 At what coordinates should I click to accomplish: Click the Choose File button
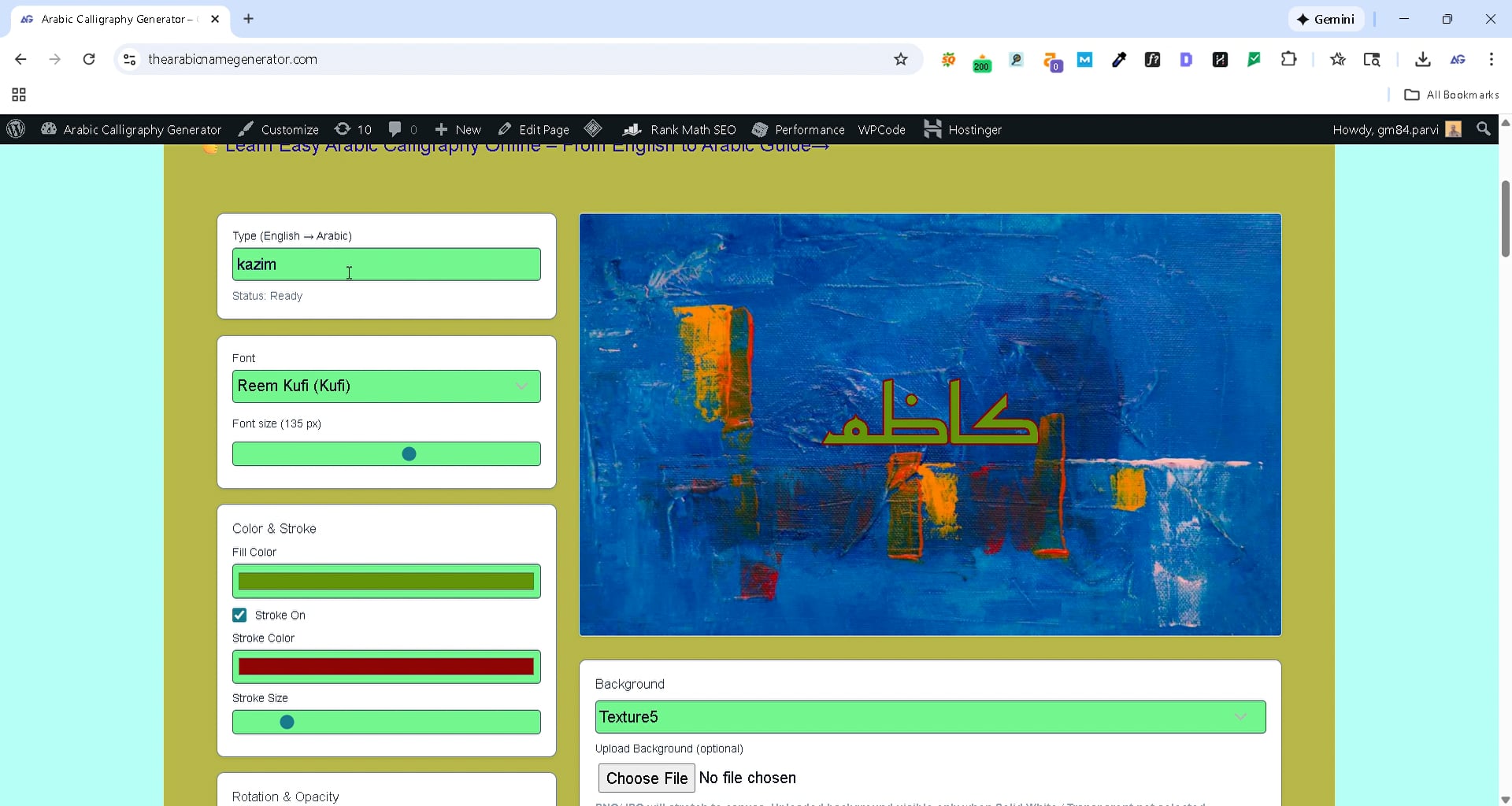[x=647, y=778]
